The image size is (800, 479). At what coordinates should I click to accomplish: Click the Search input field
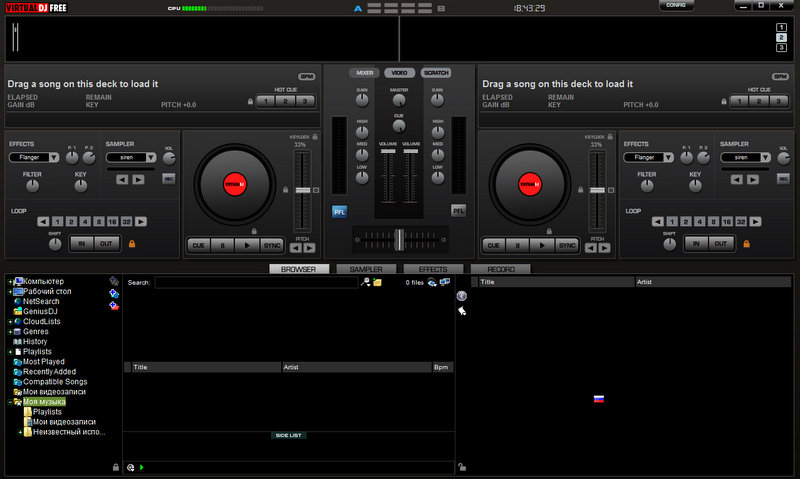point(256,283)
